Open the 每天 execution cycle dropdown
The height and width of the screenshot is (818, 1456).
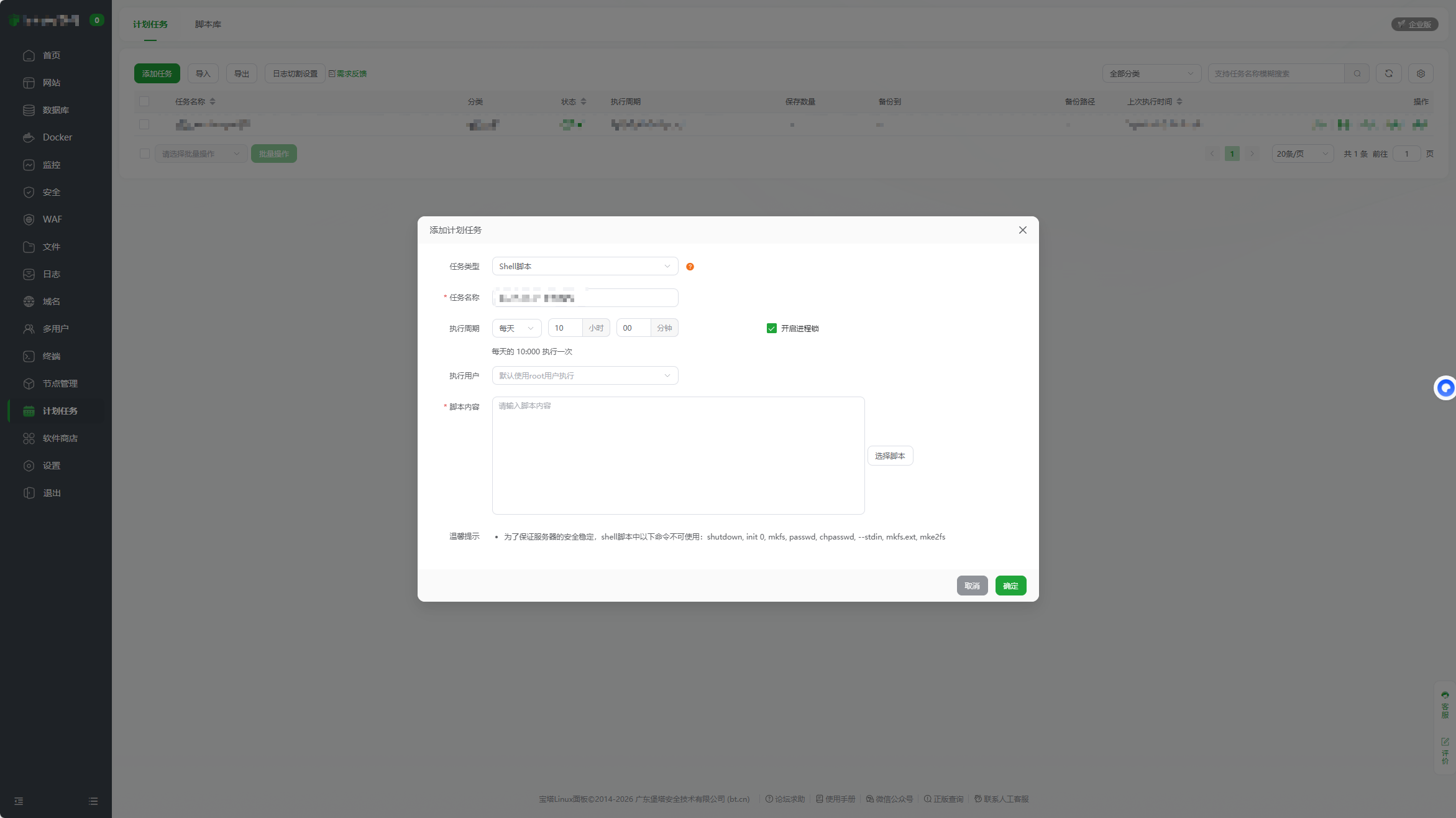pyautogui.click(x=516, y=328)
